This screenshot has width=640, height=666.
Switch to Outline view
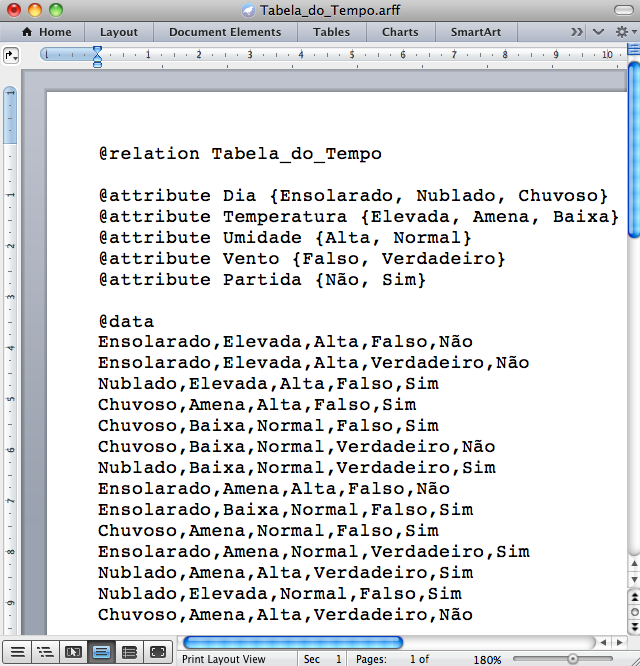pos(45,652)
